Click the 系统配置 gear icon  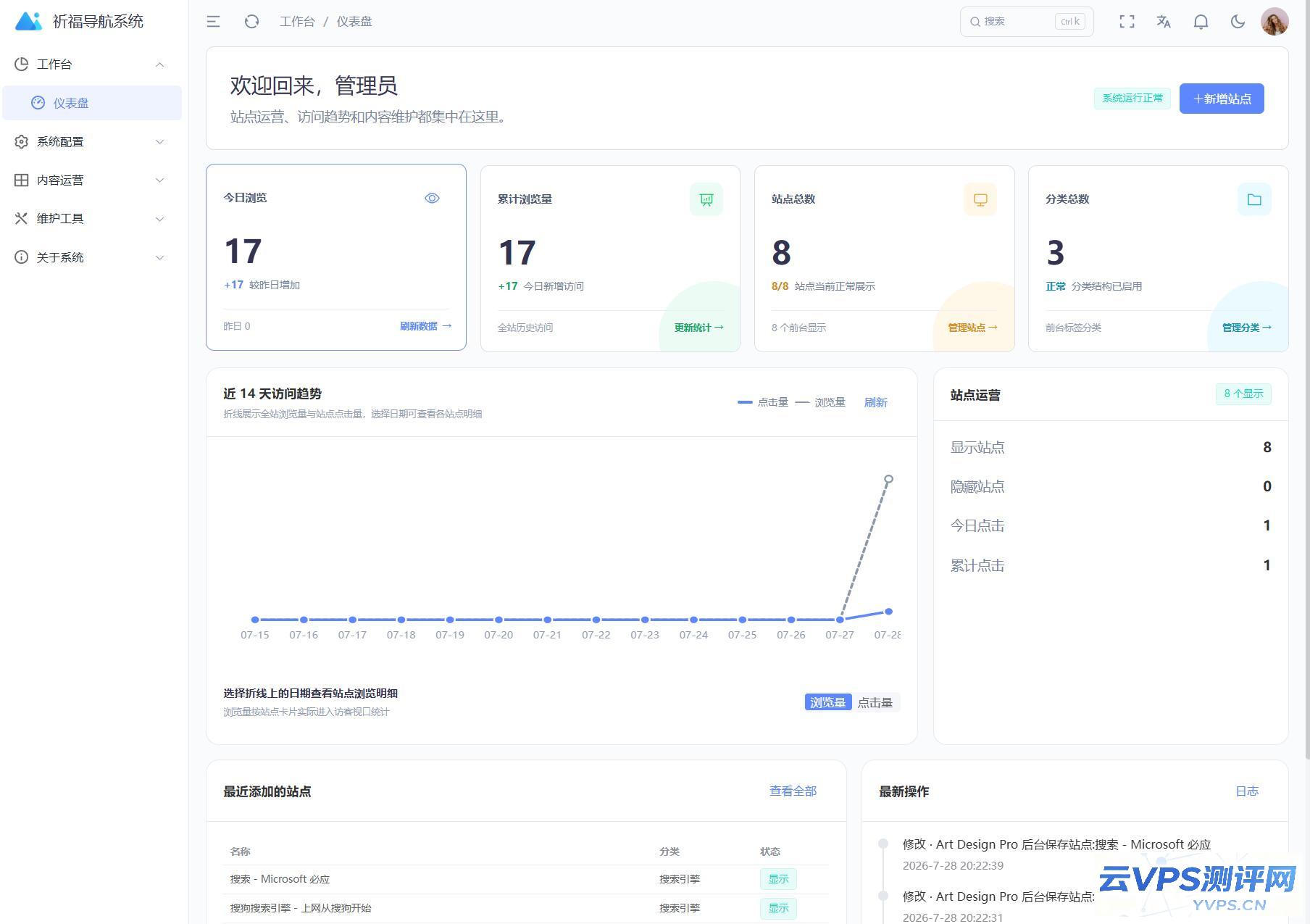click(22, 141)
